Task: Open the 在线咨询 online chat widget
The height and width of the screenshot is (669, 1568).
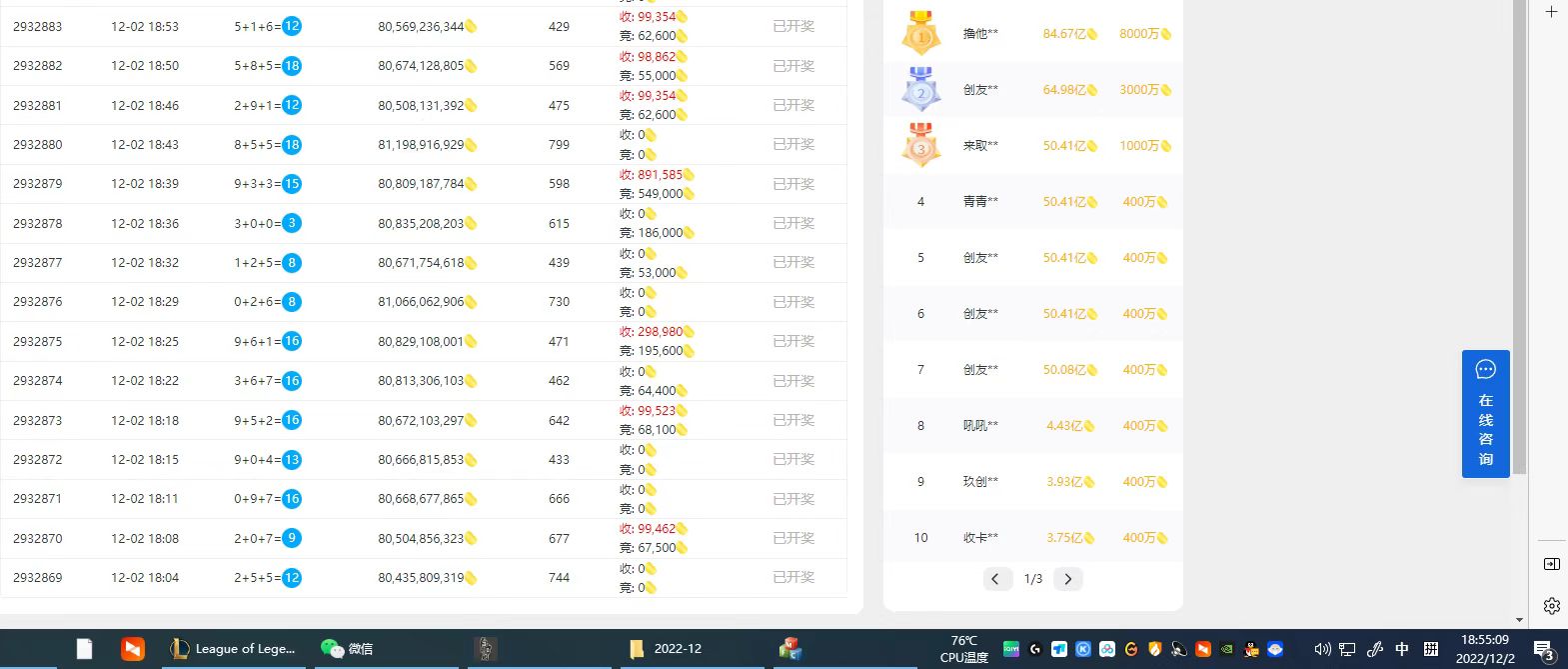Action: tap(1485, 413)
